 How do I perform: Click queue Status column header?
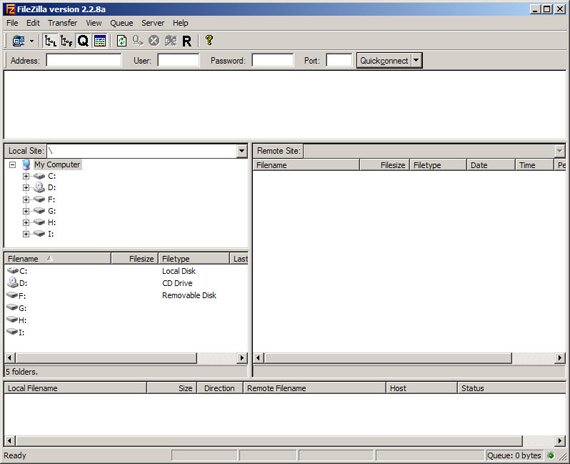coord(511,388)
